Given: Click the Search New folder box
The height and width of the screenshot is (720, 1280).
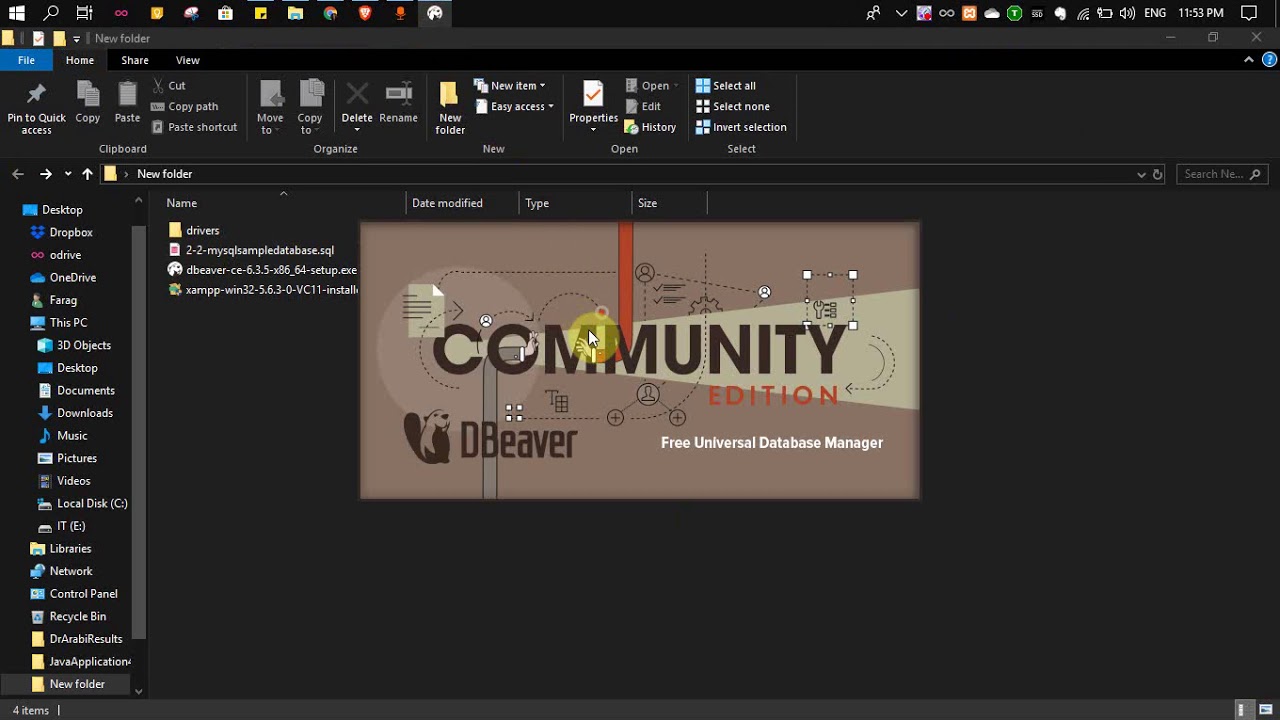Looking at the screenshot, I should pyautogui.click(x=1222, y=174).
